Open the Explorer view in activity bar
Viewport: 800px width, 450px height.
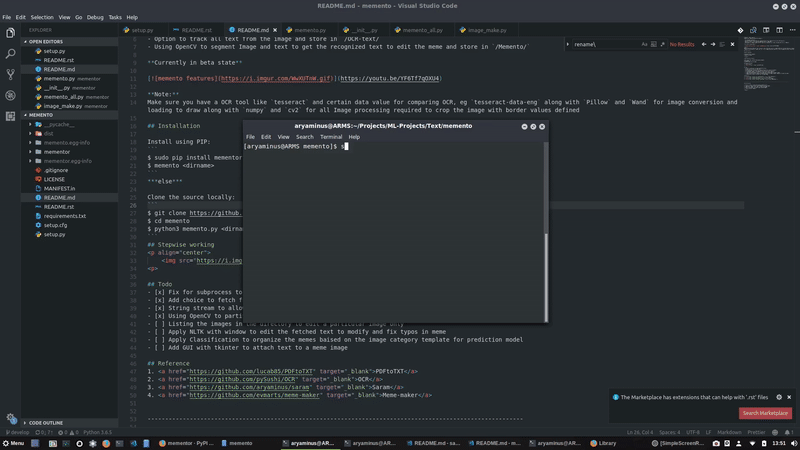point(10,33)
